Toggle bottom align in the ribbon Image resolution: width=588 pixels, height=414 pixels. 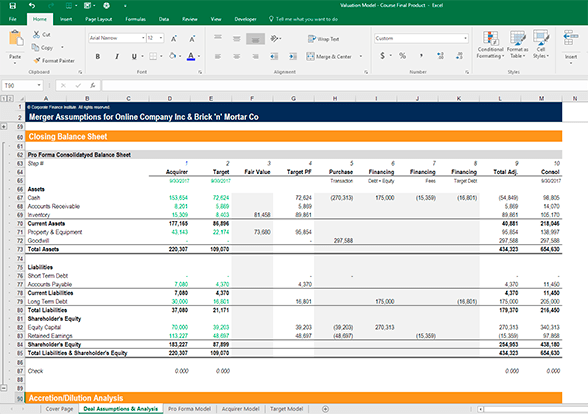pyautogui.click(x=255, y=39)
